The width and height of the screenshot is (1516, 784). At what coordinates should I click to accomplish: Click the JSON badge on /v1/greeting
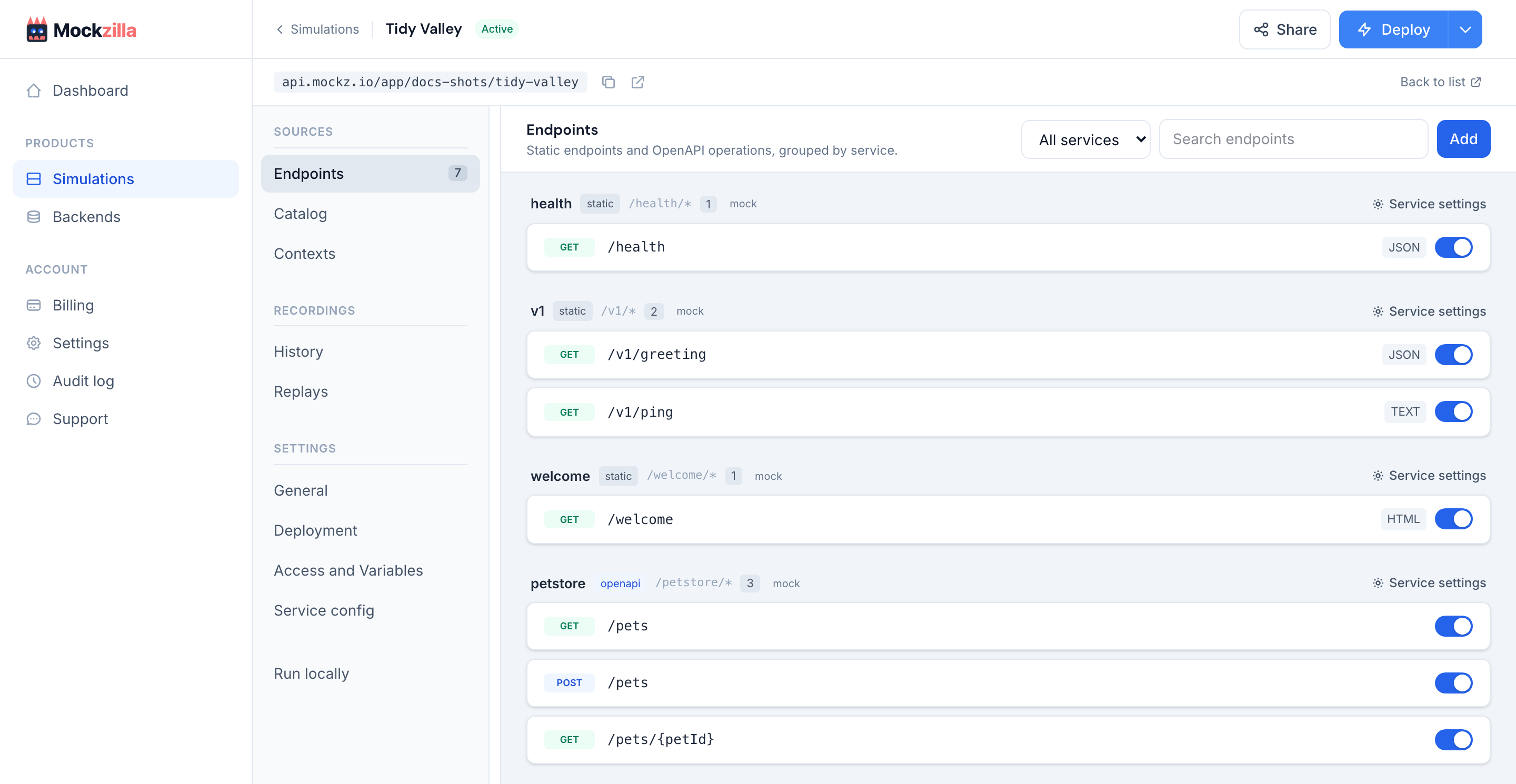pyautogui.click(x=1403, y=355)
